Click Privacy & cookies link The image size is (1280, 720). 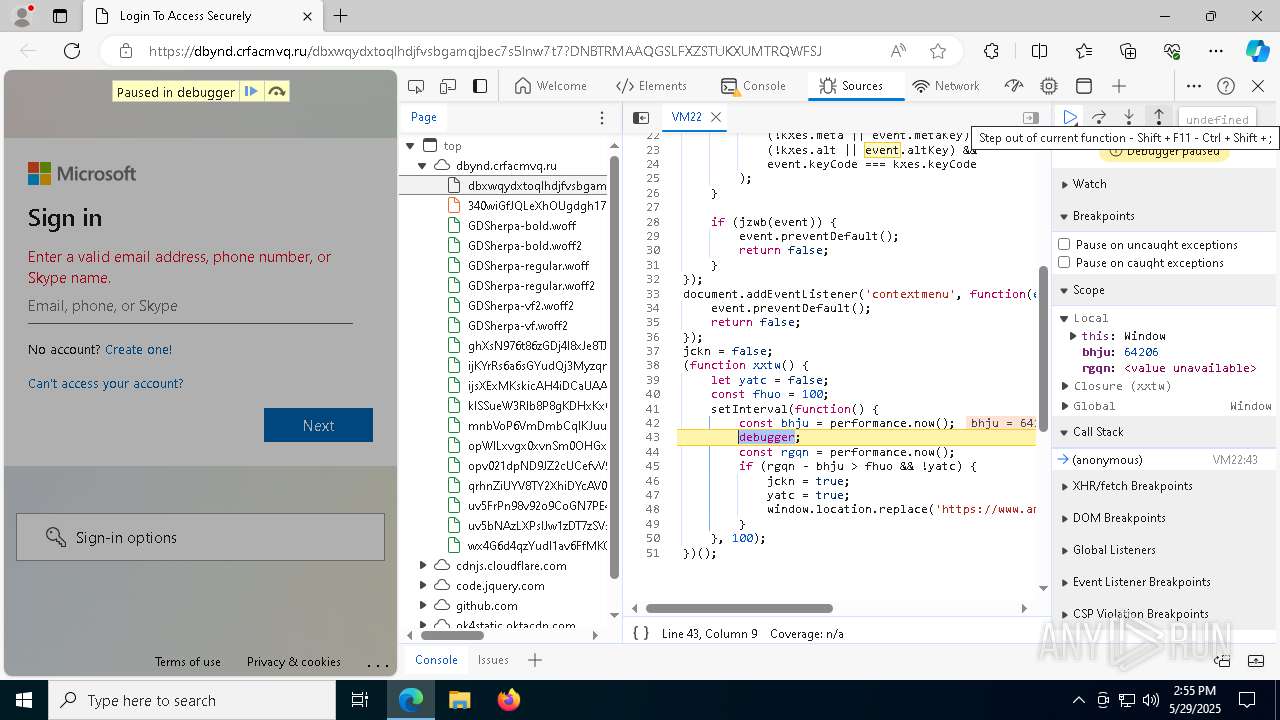coord(294,662)
